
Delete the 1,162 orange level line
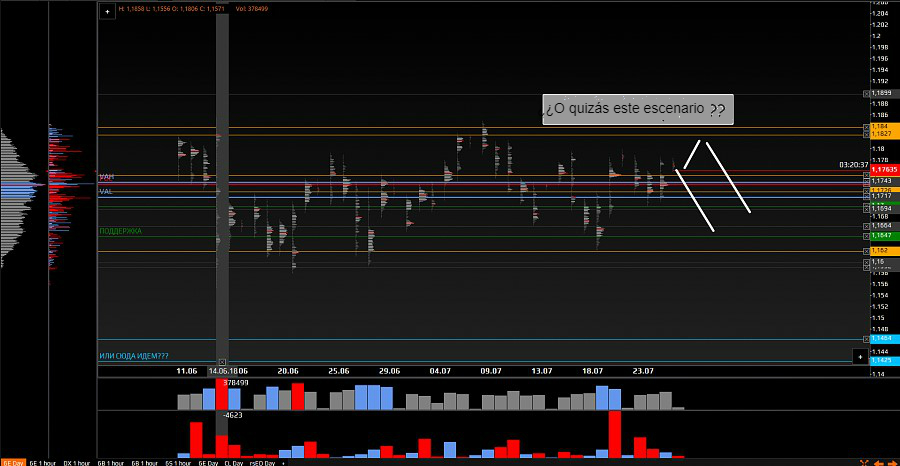click(x=867, y=250)
